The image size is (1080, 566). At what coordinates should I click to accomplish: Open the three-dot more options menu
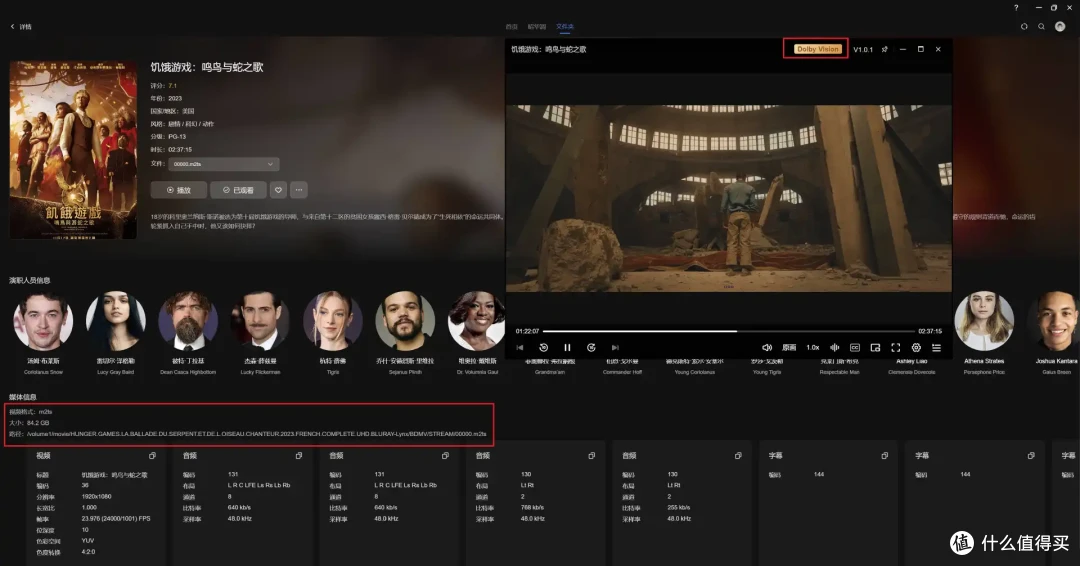pos(299,190)
